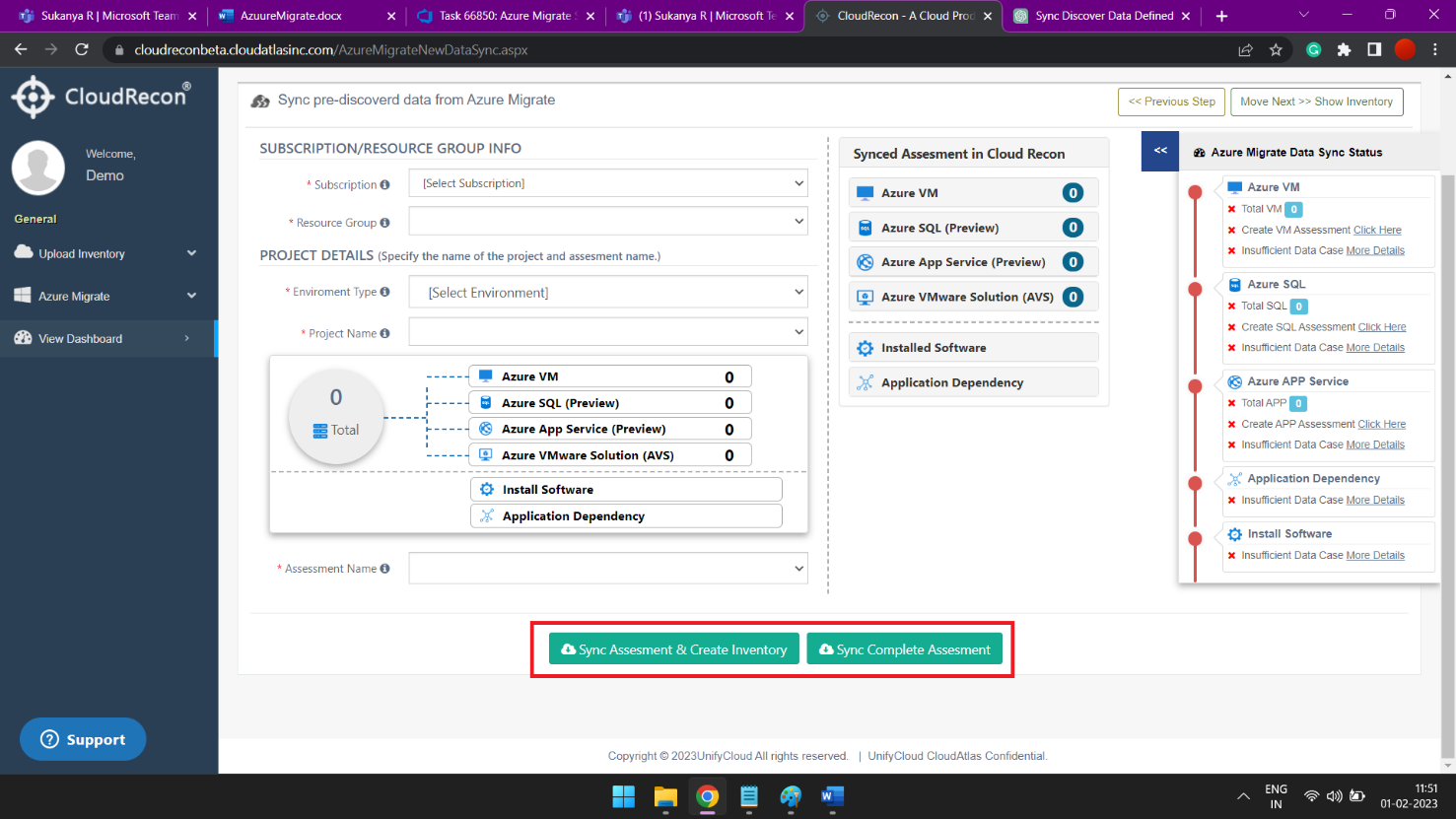Click Sync Assesment & Create Inventory button
This screenshot has height=819, width=1456.
pyautogui.click(x=674, y=649)
